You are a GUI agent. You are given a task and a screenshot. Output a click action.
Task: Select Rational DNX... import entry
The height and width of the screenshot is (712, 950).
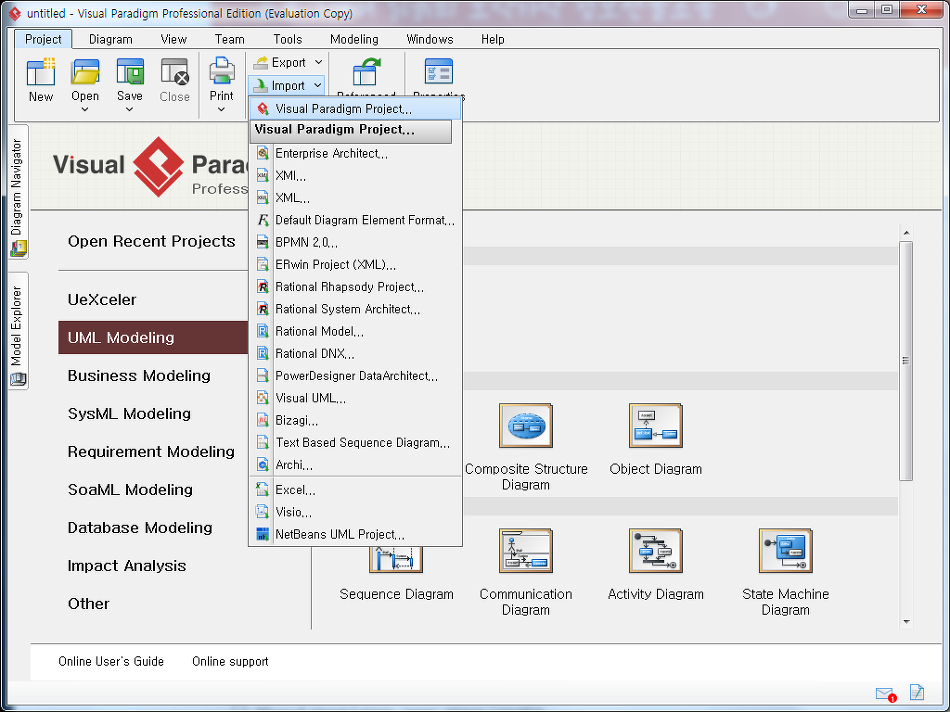(355, 353)
